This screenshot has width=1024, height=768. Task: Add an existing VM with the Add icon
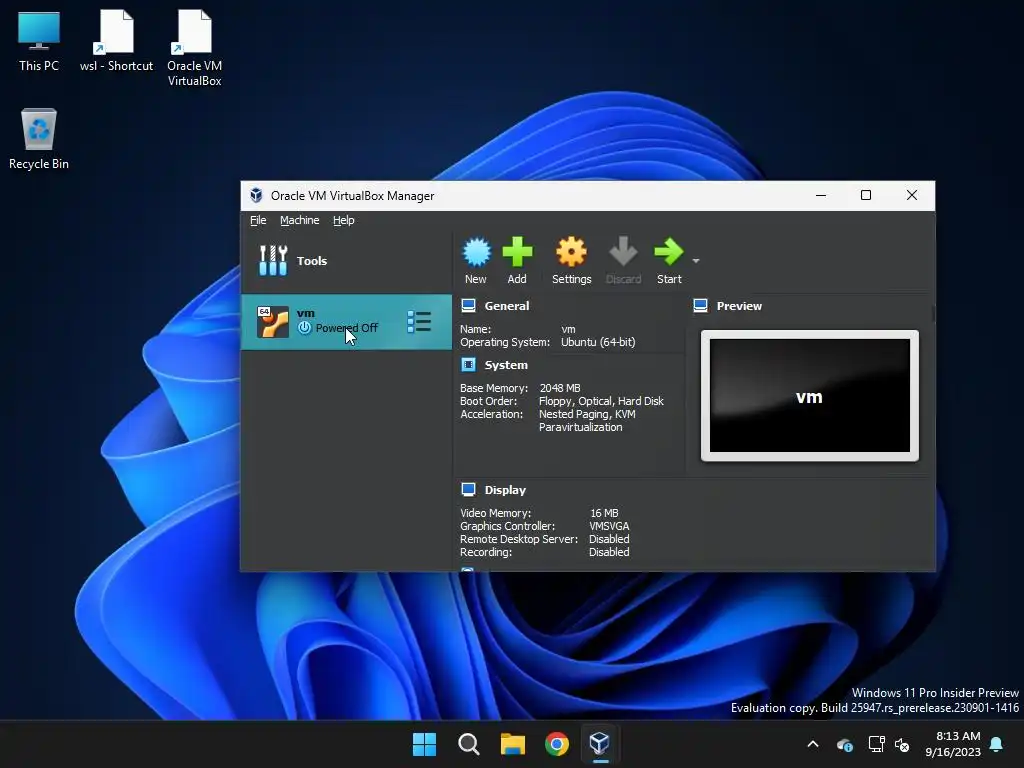click(517, 252)
